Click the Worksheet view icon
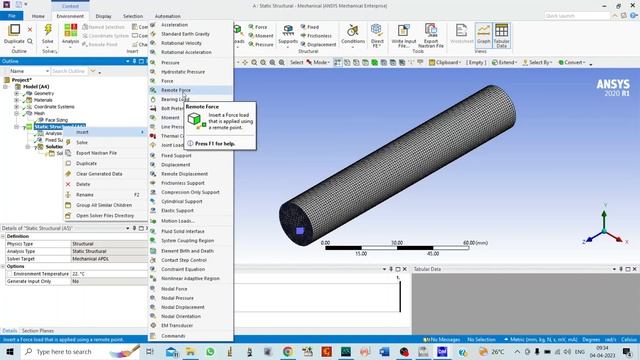 click(461, 31)
